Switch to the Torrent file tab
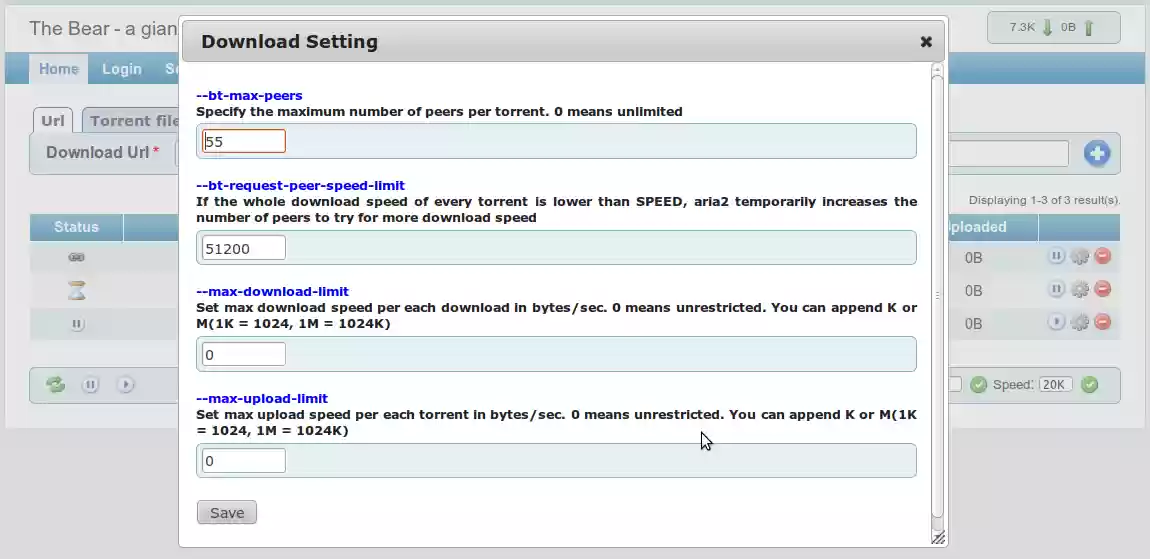The height and width of the screenshot is (559, 1150). (x=132, y=121)
